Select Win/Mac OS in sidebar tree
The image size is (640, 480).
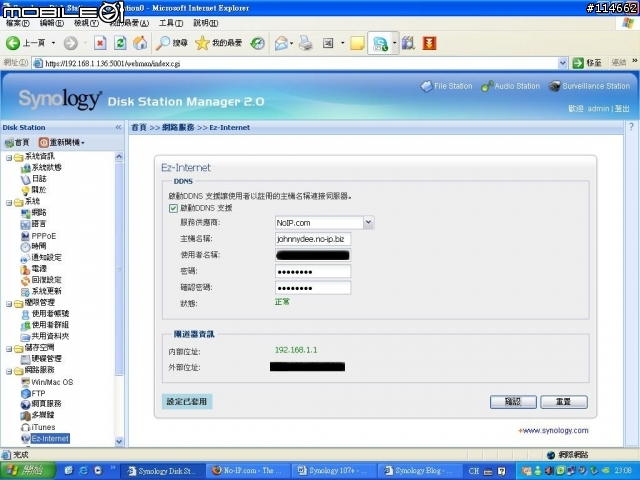pyautogui.click(x=52, y=382)
